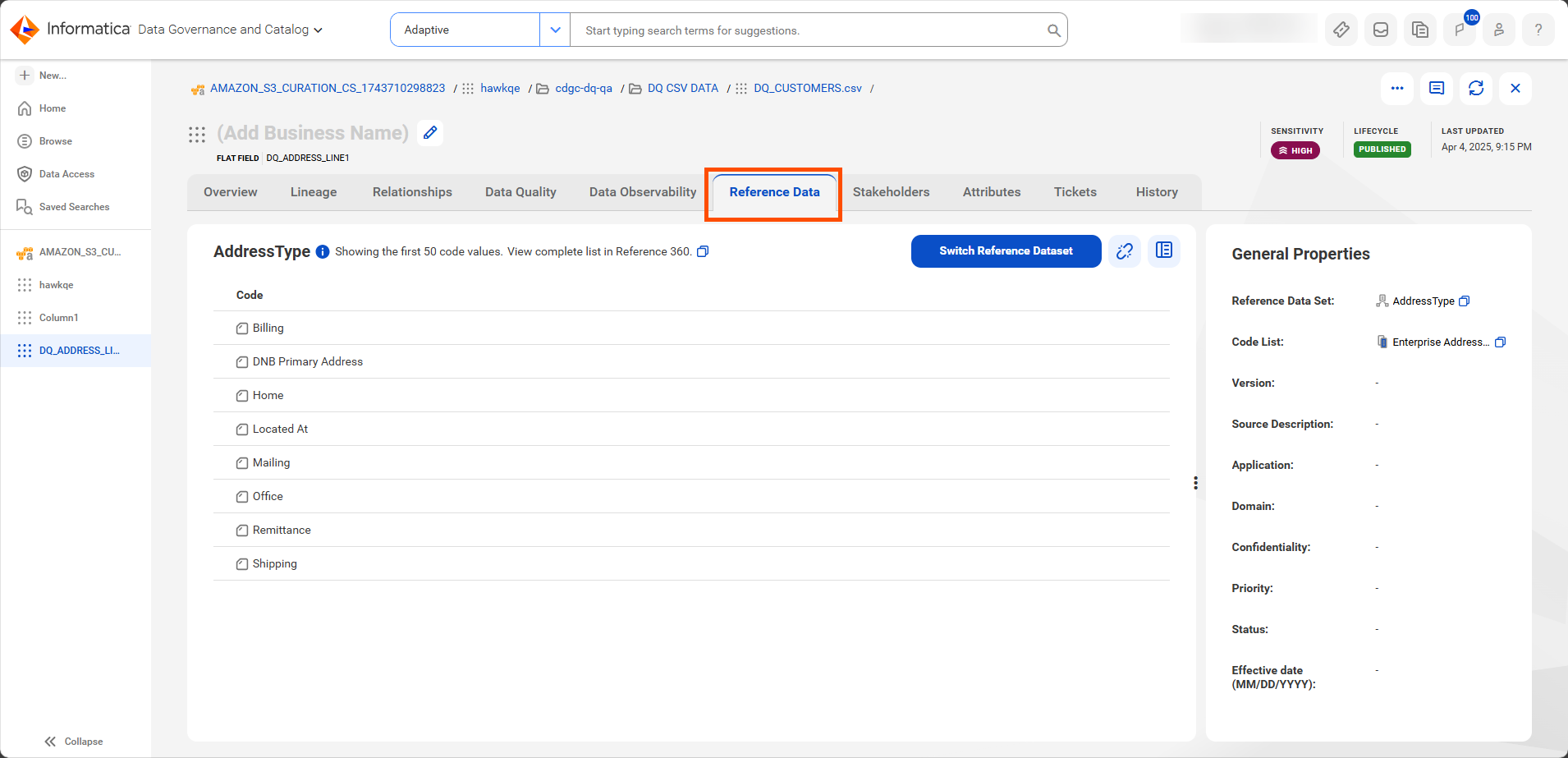Open the inbox tray icon in header

[x=1381, y=30]
